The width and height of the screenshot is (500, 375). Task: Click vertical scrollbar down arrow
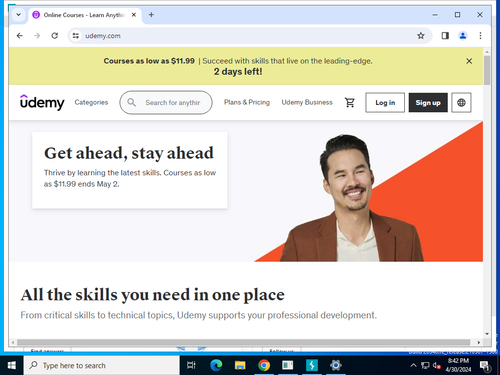click(487, 334)
